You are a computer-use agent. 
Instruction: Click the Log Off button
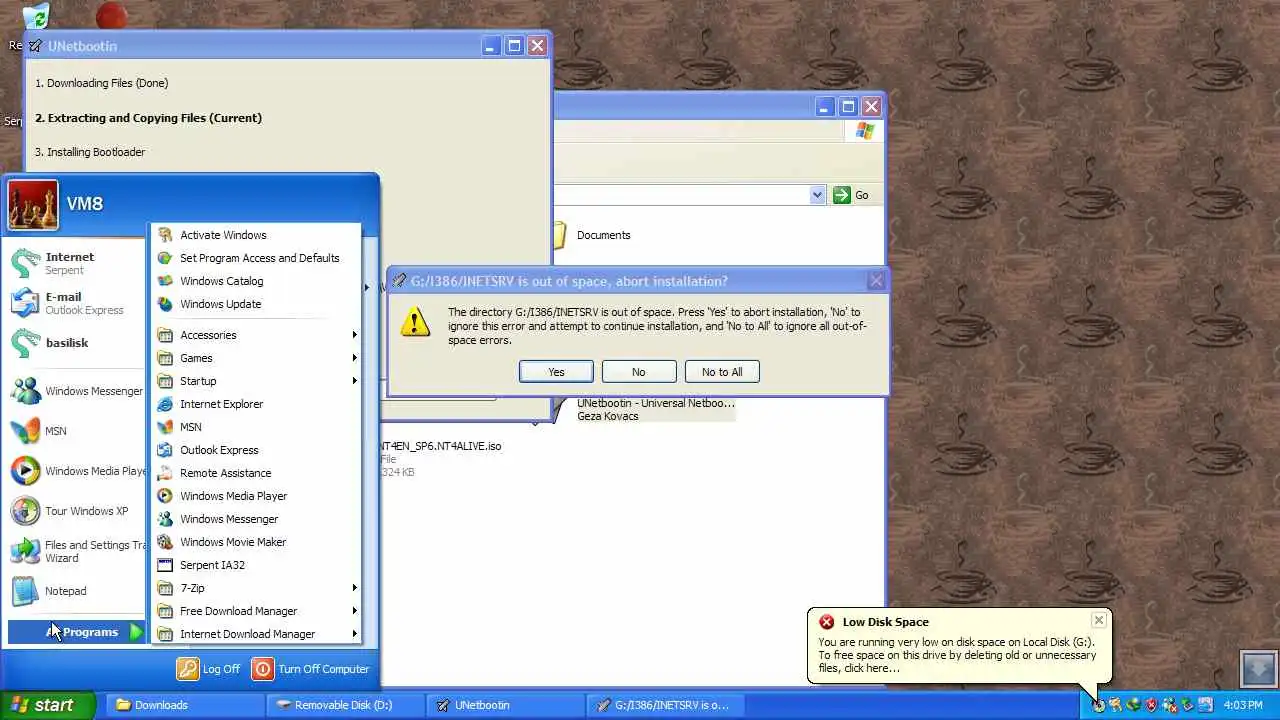[x=208, y=669]
